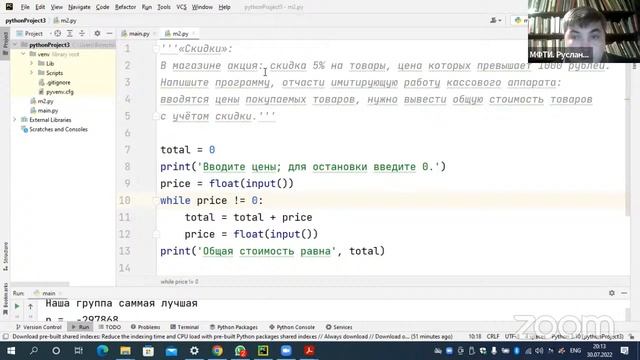Click the 'while price != 0' breadcrumb
This screenshot has height=360, width=640.
coord(180,282)
